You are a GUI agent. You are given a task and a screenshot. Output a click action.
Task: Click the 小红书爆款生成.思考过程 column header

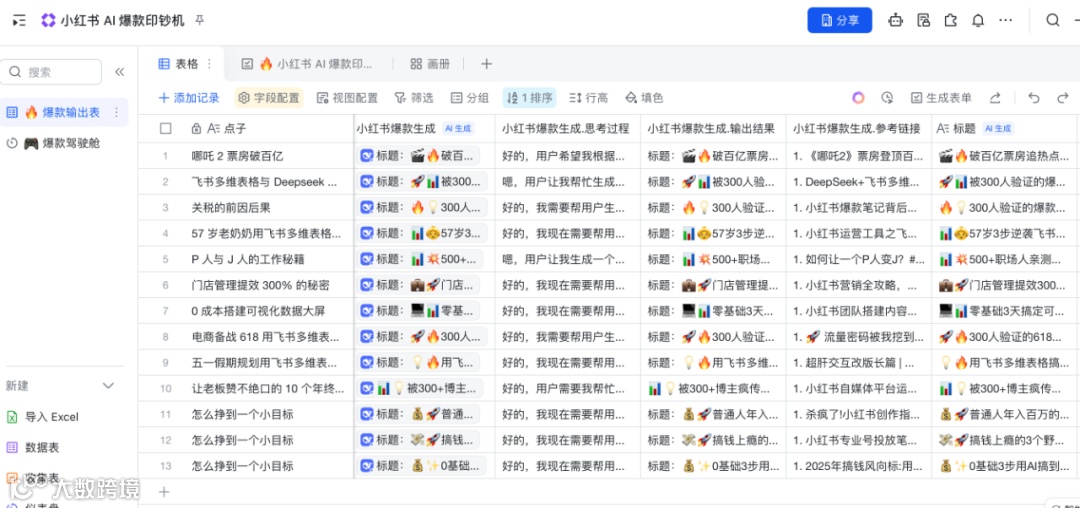[568, 128]
